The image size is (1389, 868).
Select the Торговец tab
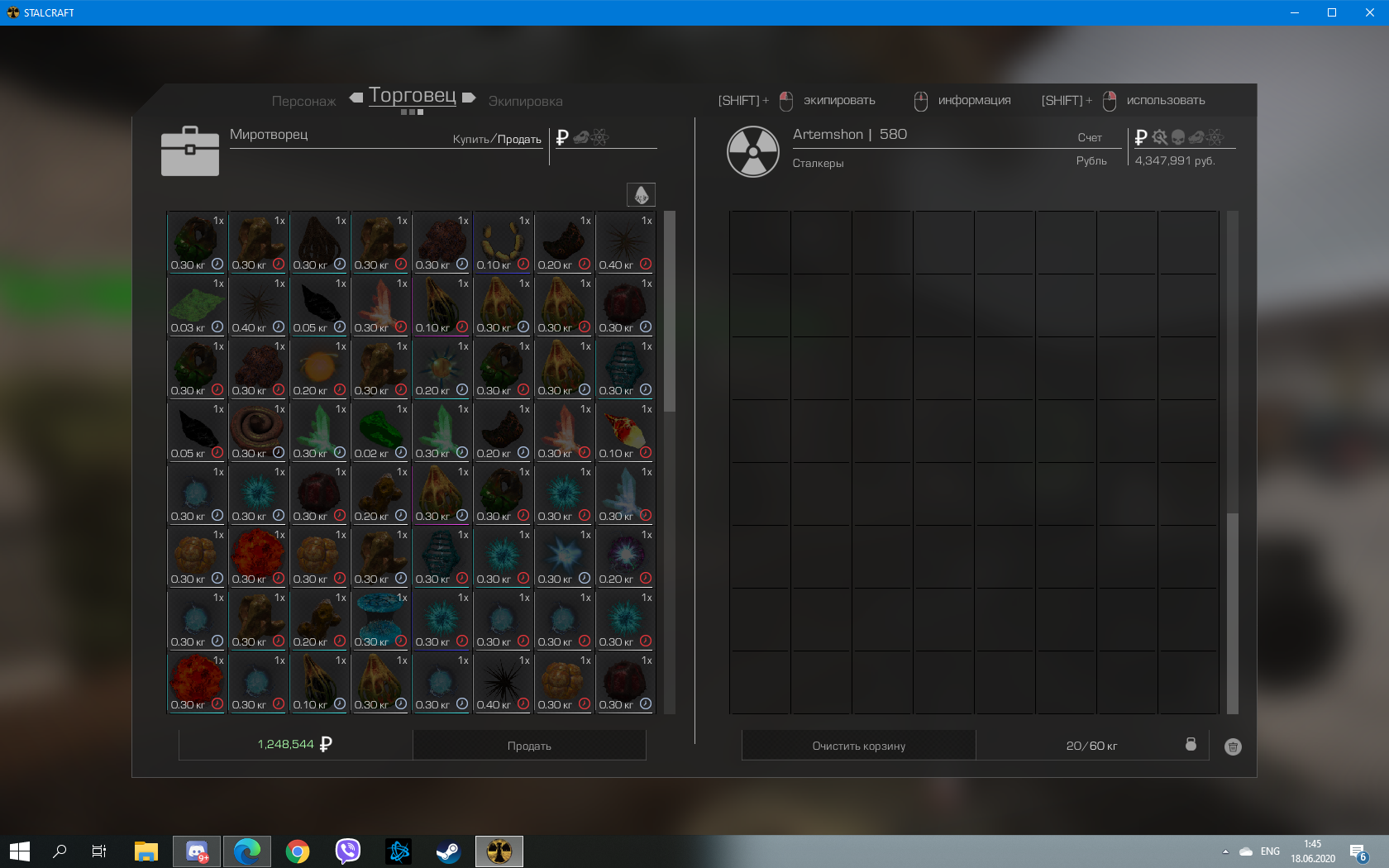pyautogui.click(x=413, y=95)
